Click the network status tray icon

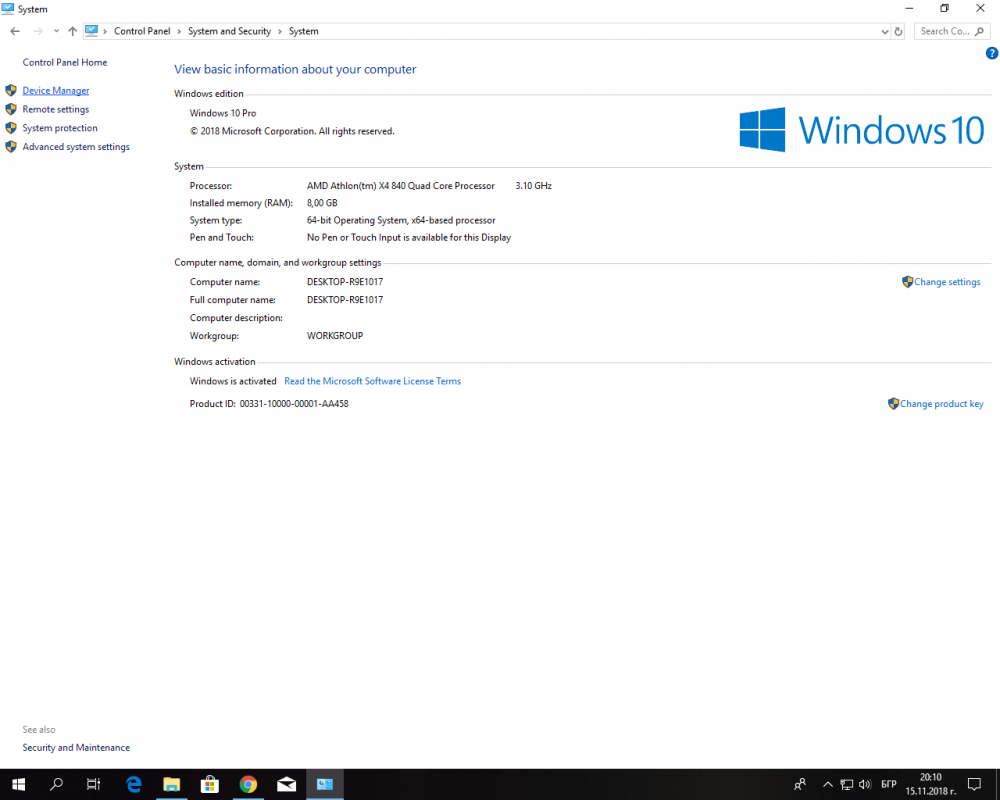(846, 785)
